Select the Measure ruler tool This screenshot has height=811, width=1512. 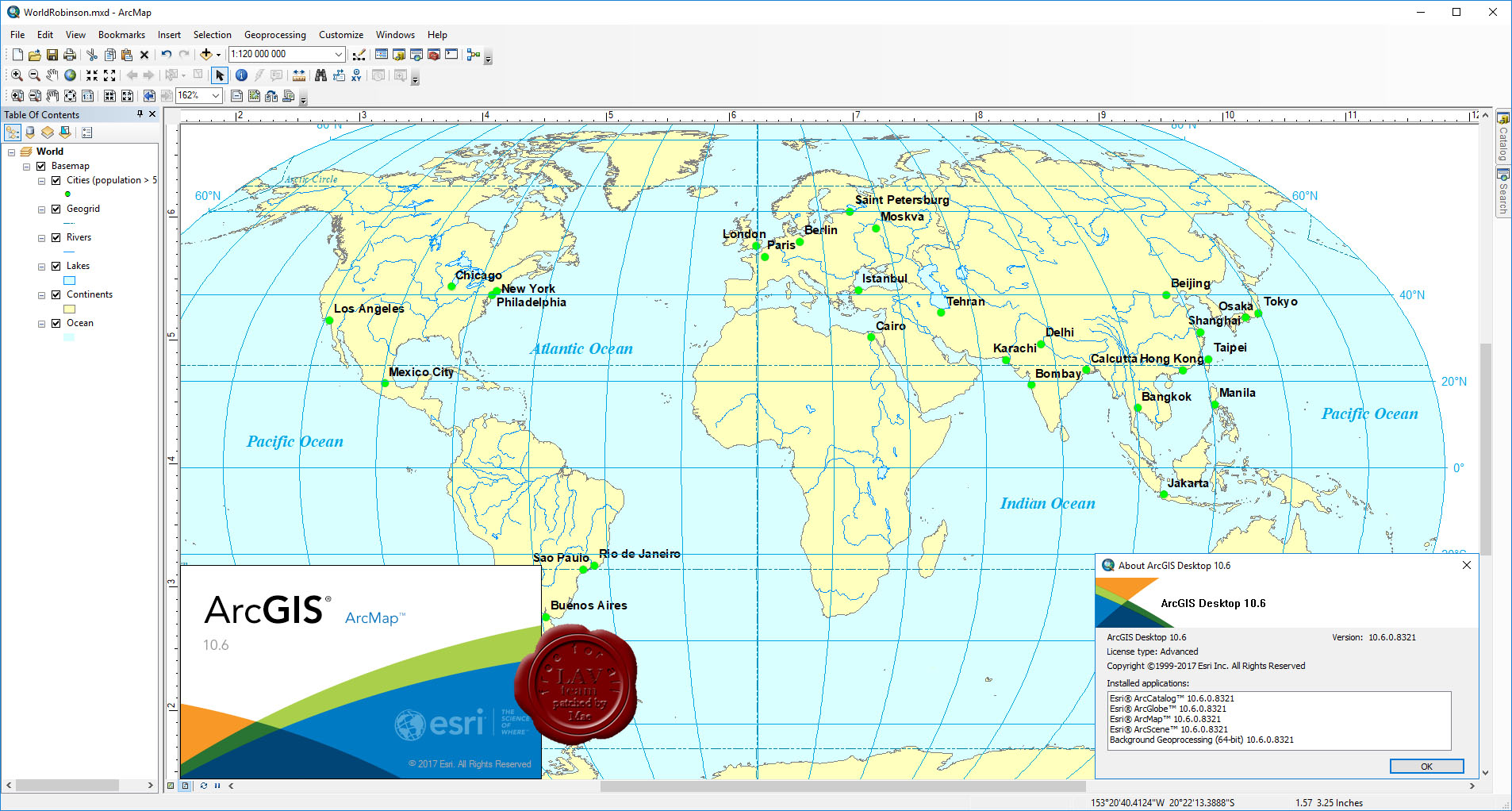tap(299, 75)
